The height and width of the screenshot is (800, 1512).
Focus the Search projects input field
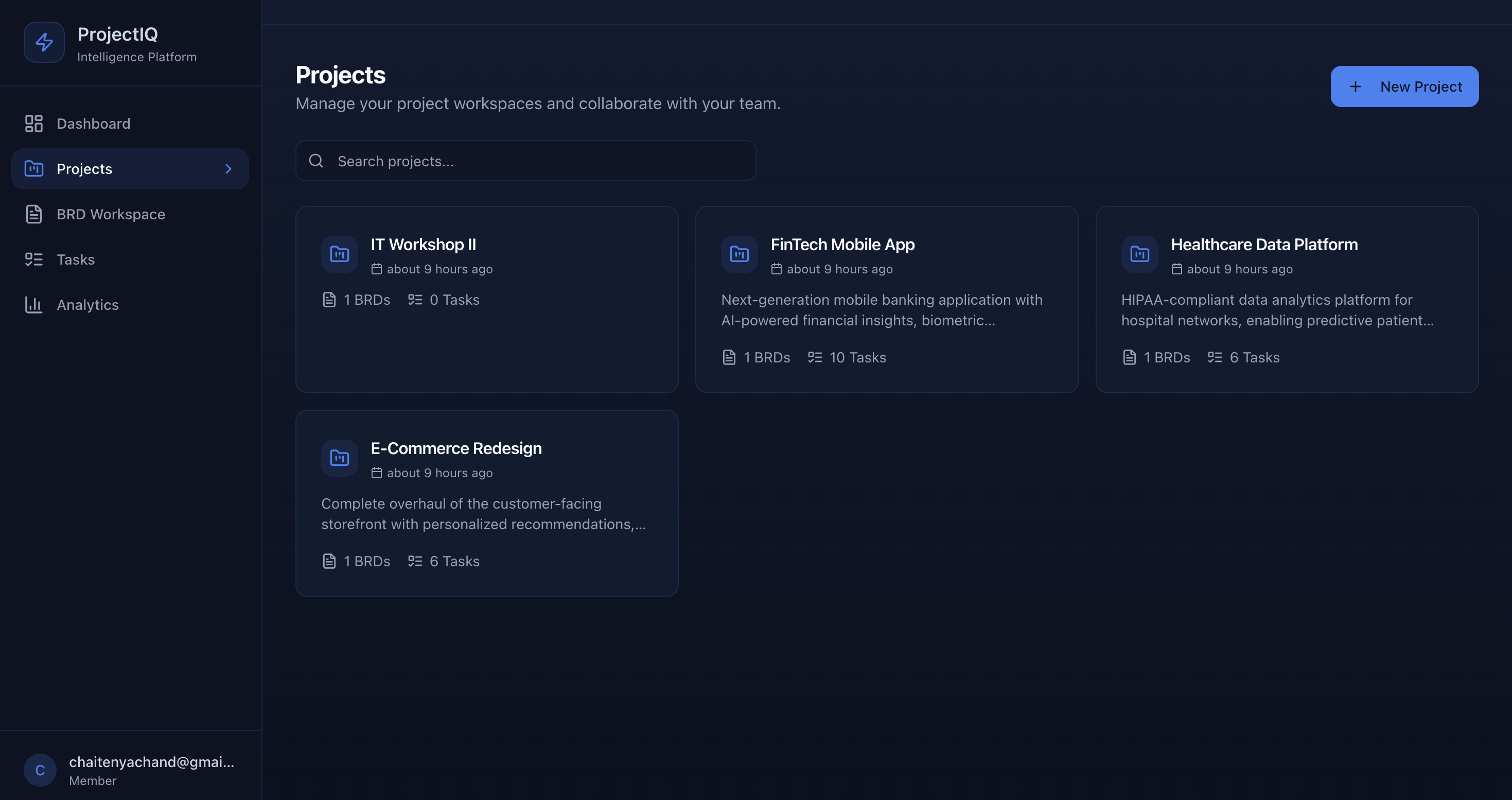click(540, 161)
